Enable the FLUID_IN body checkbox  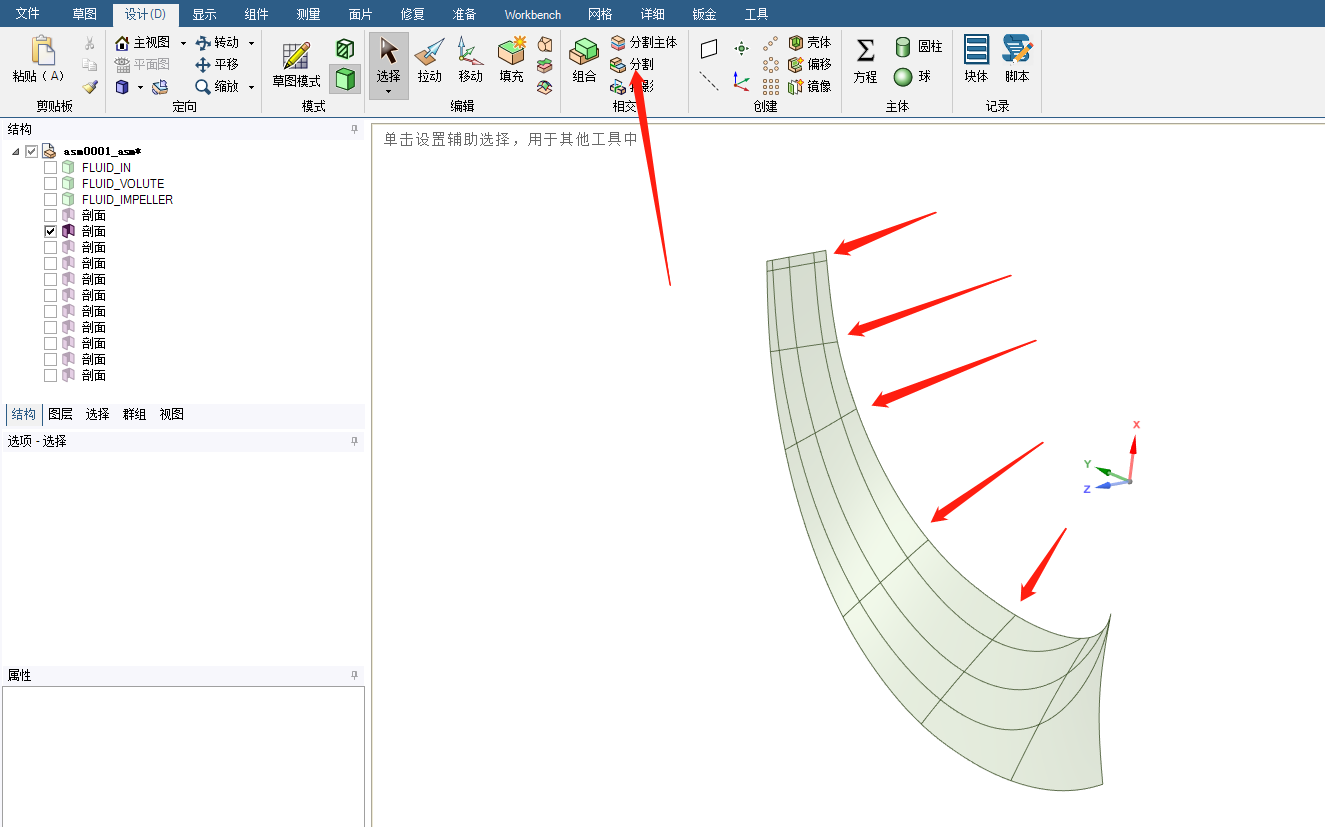click(50, 168)
